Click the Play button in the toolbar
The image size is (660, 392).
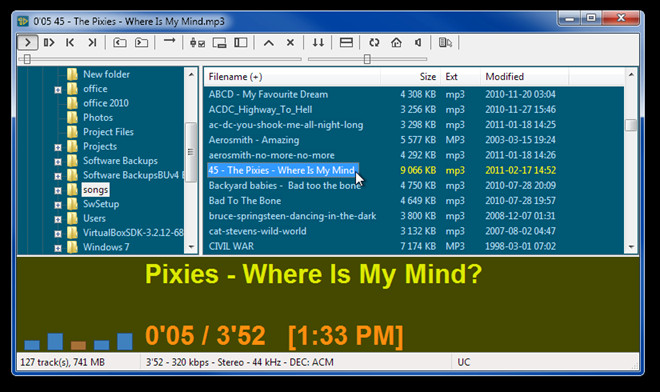tap(28, 43)
